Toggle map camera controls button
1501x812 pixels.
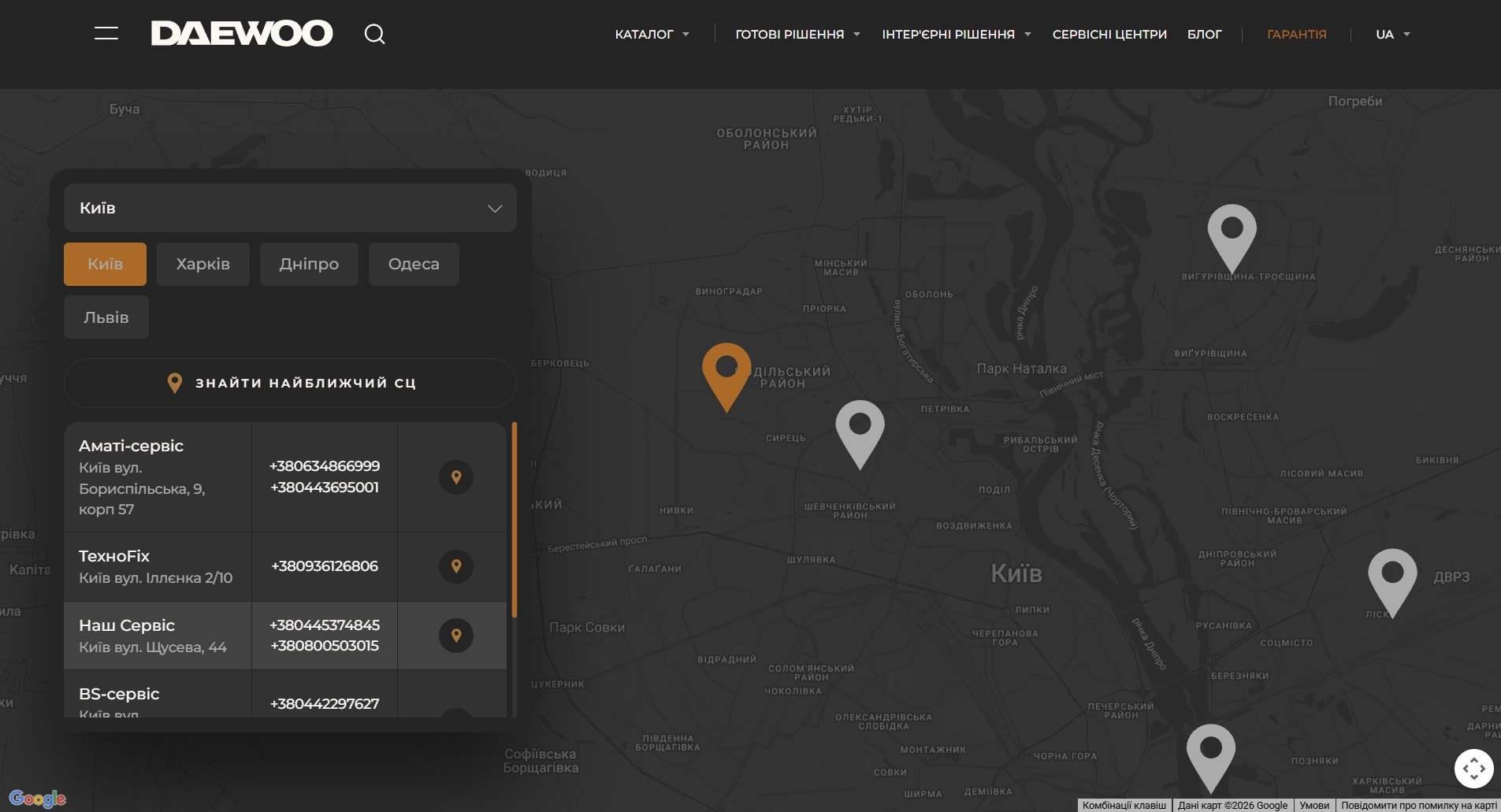[1473, 768]
